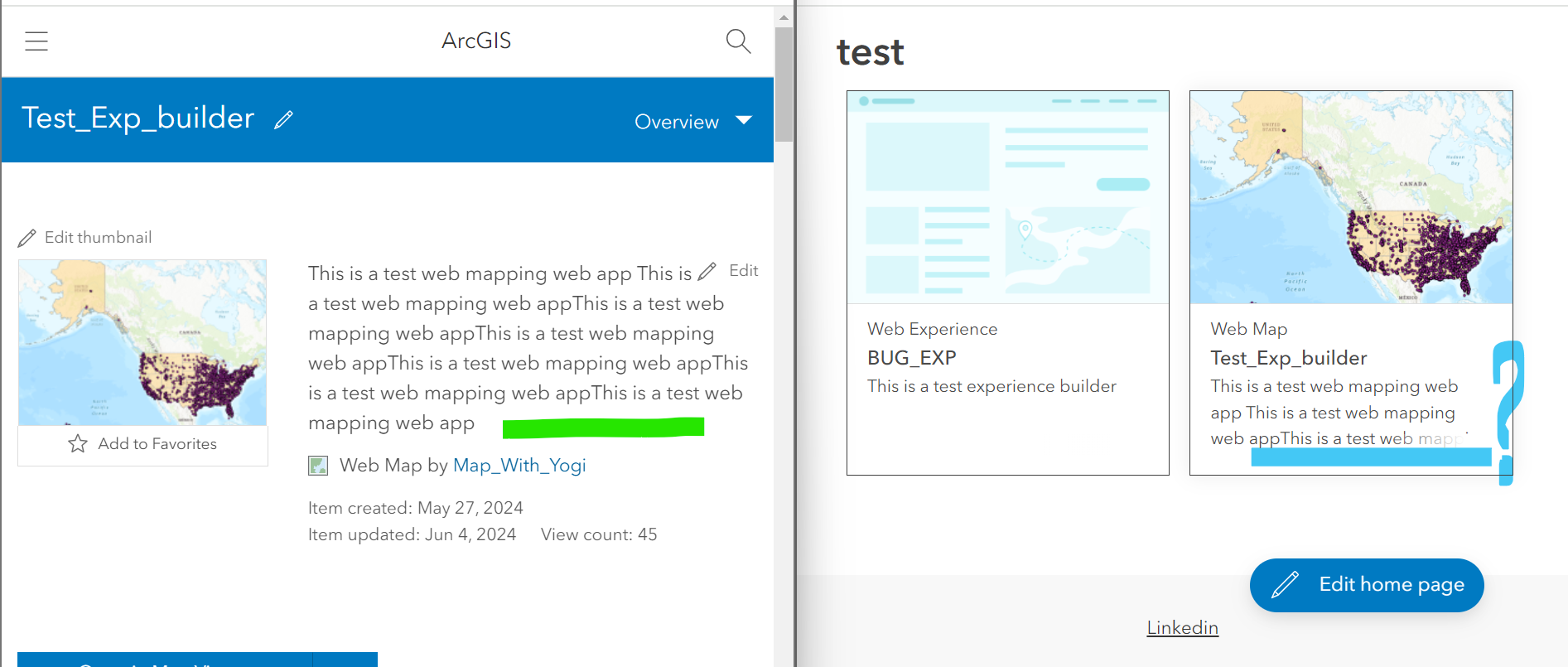
Task: Click the 'This is a test experience builder' description
Action: [x=991, y=386]
